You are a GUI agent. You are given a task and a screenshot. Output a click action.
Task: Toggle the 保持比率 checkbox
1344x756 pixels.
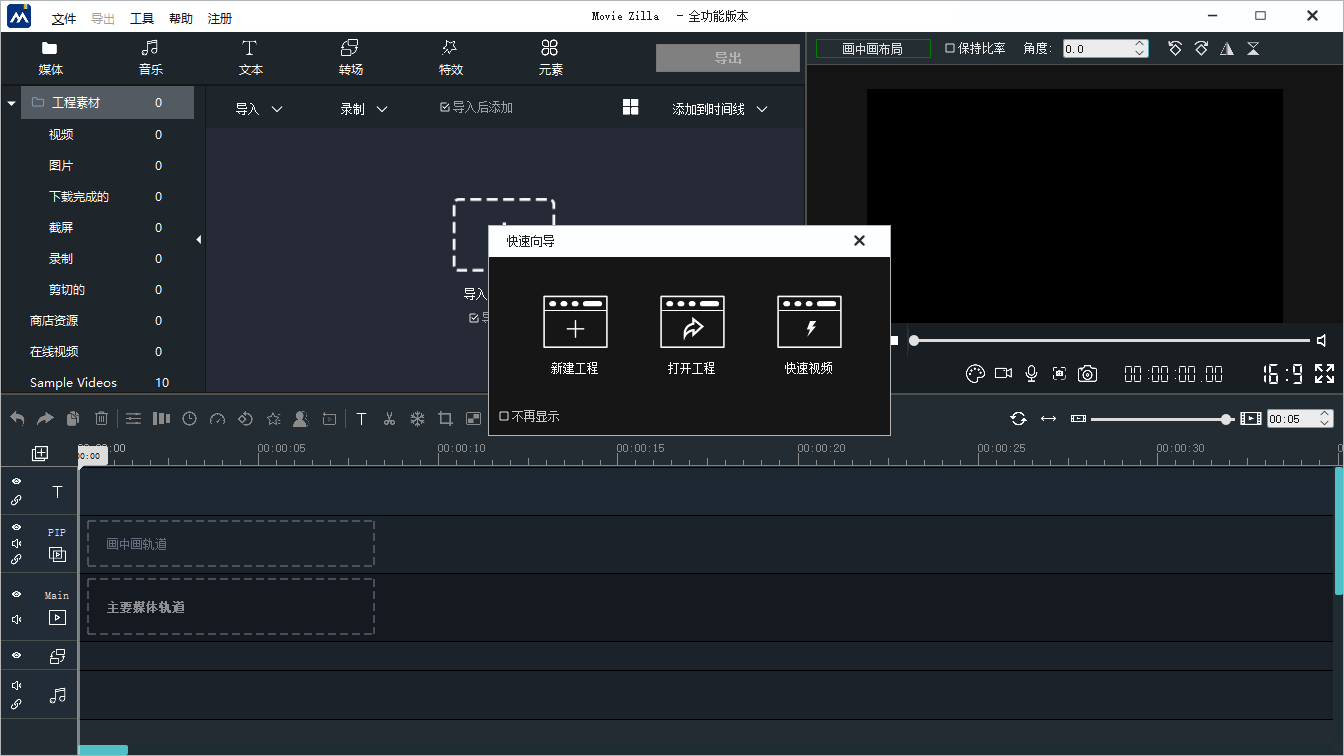(950, 48)
